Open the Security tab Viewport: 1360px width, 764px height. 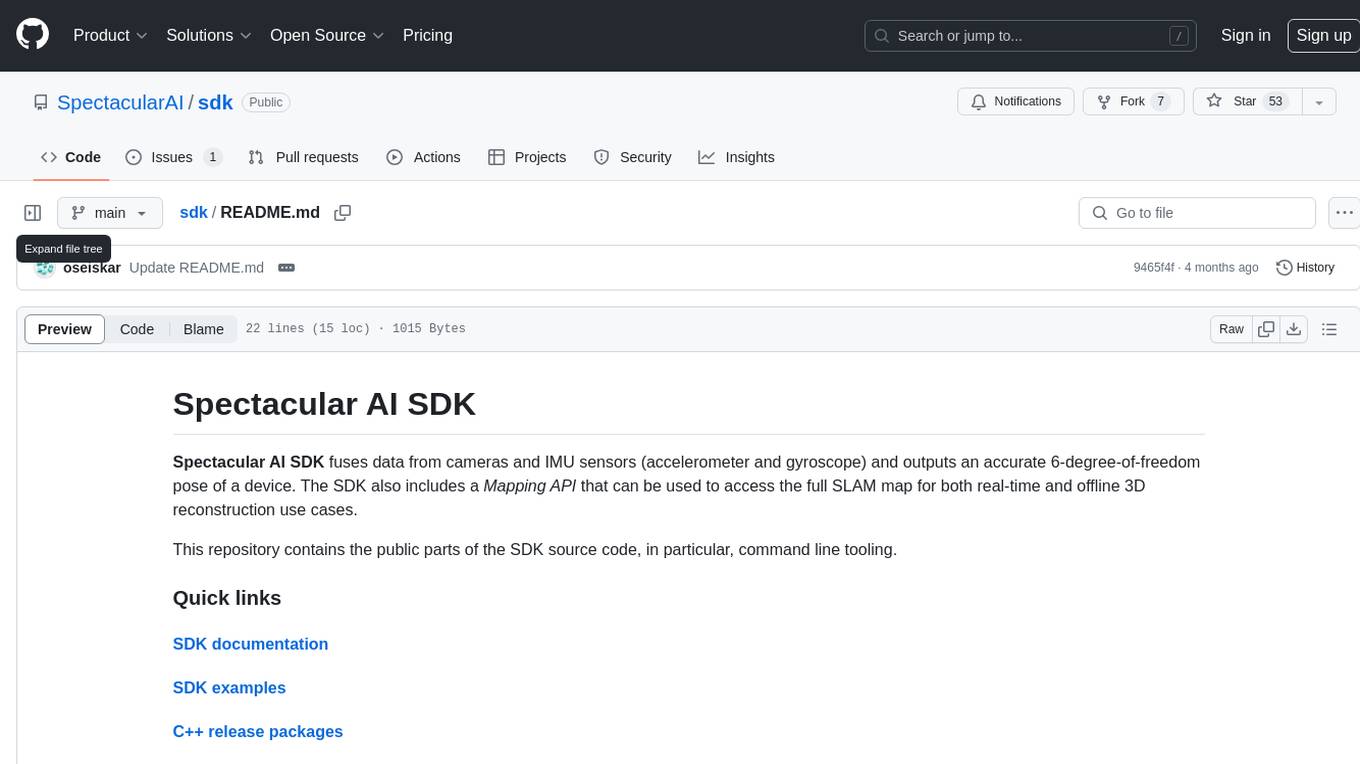click(632, 157)
